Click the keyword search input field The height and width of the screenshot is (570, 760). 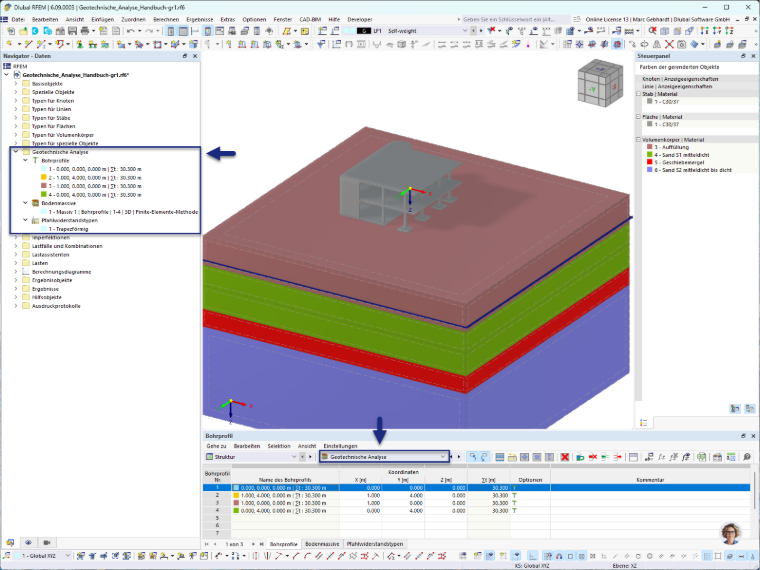coord(515,19)
